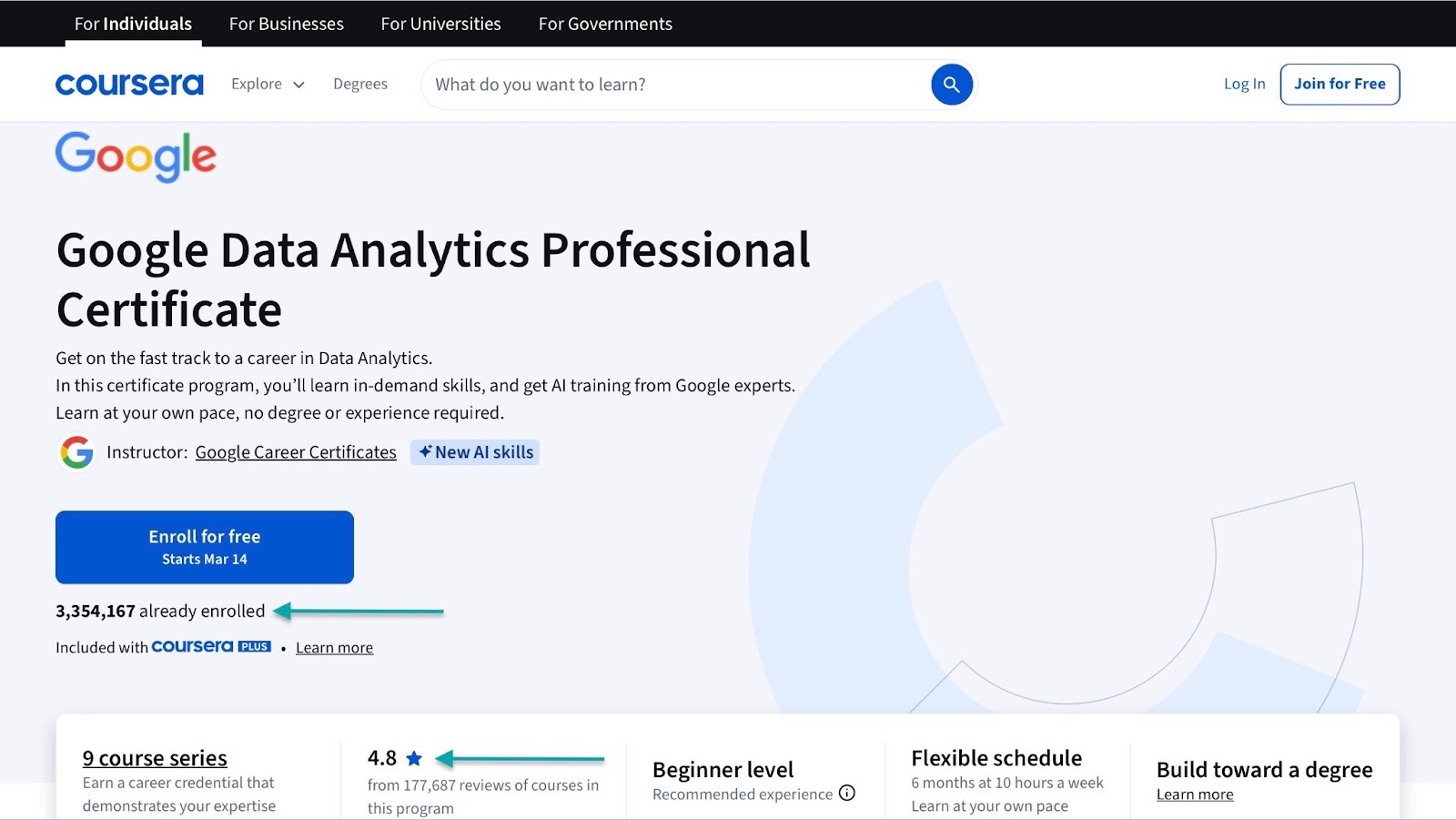This screenshot has height=820, width=1456.
Task: Click the Google G icon beside Instructor
Action: point(76,451)
